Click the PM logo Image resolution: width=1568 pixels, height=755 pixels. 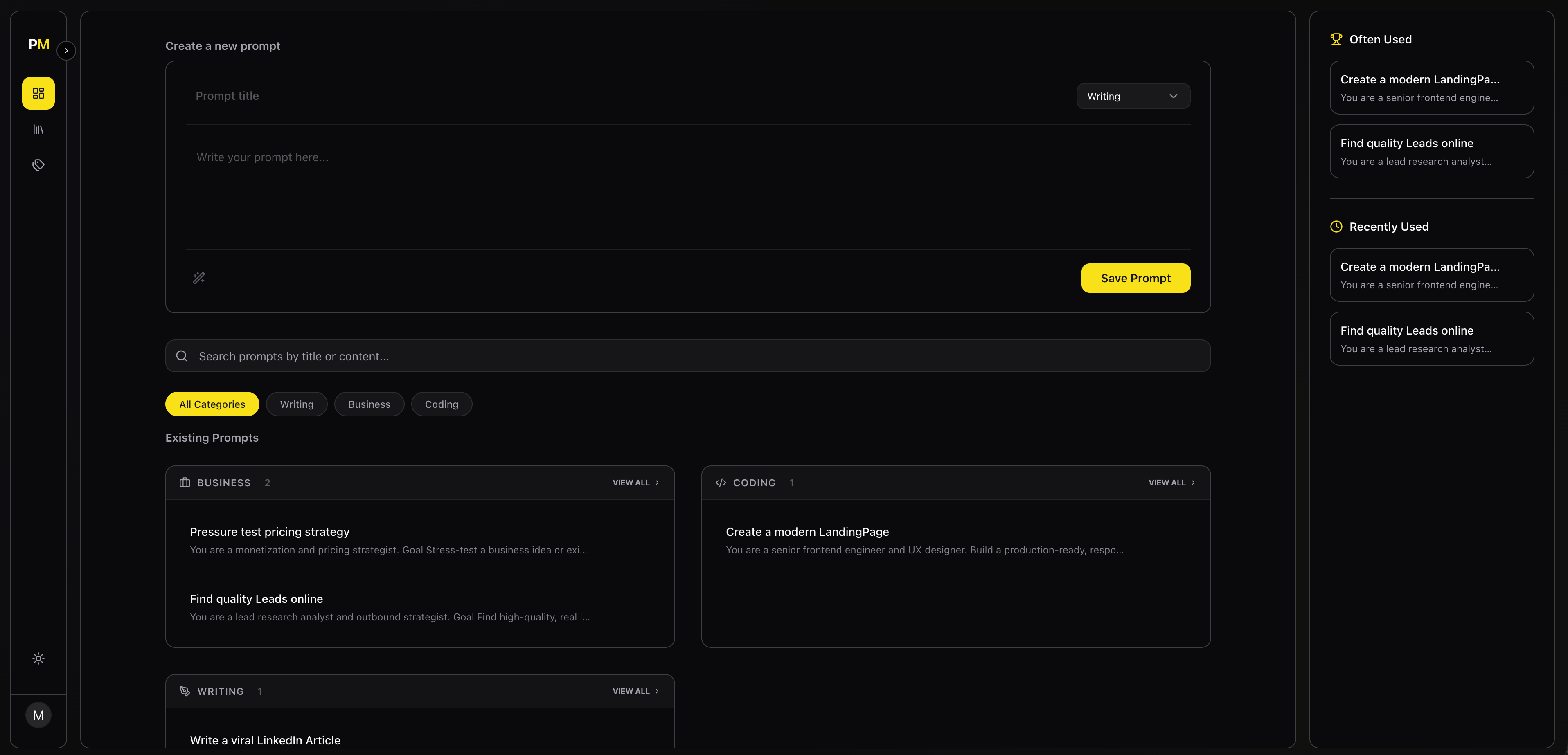(x=38, y=45)
